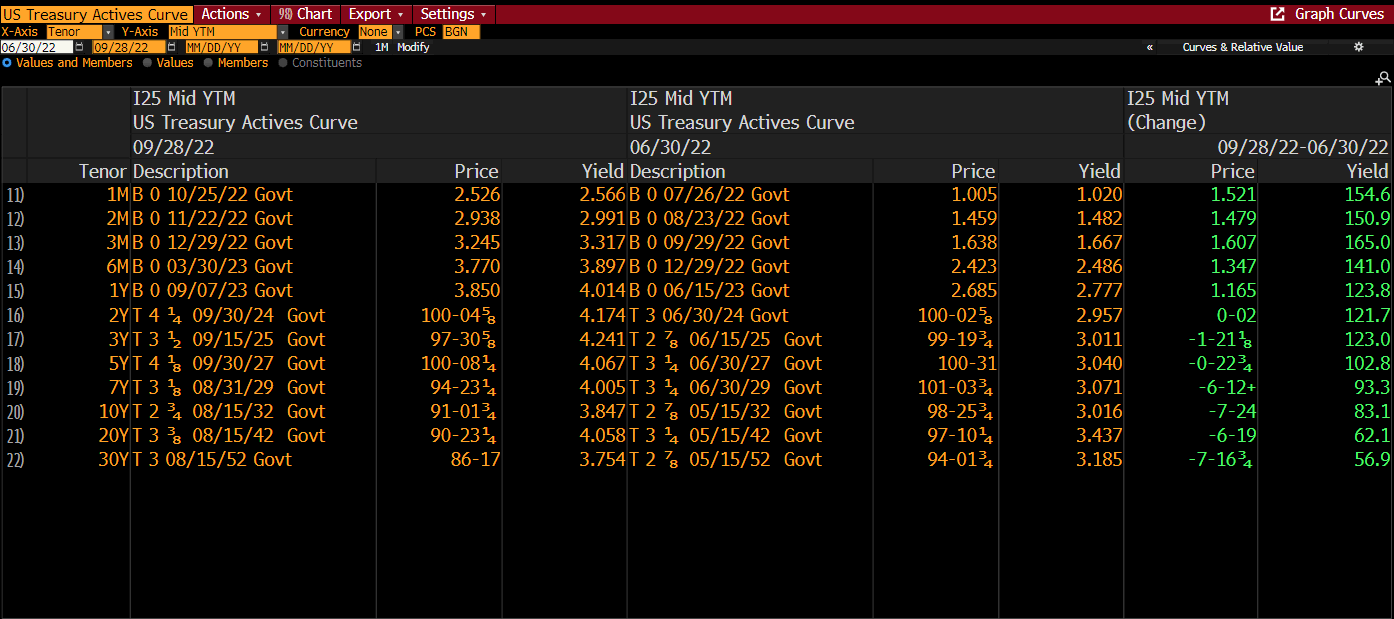Open calendar icon for the third date field
The width and height of the screenshot is (1394, 619).
coord(265,47)
